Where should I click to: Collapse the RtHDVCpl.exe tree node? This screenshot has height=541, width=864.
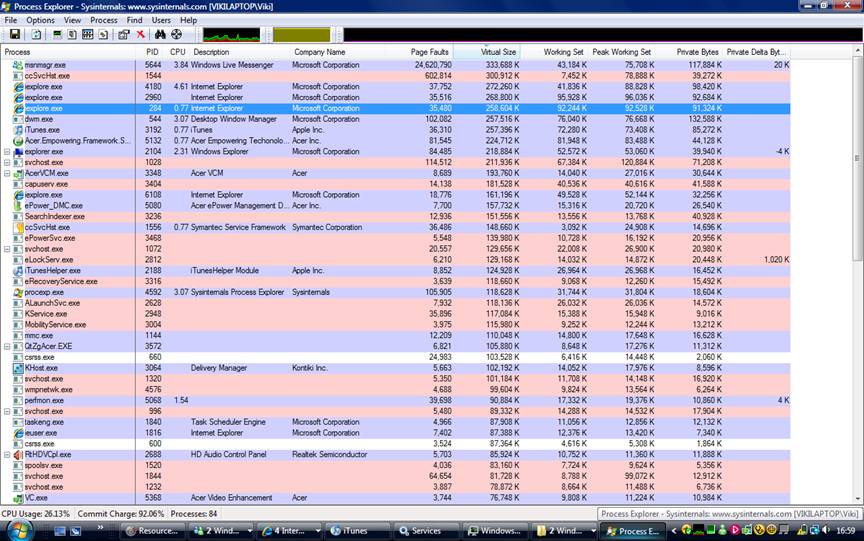coord(7,455)
